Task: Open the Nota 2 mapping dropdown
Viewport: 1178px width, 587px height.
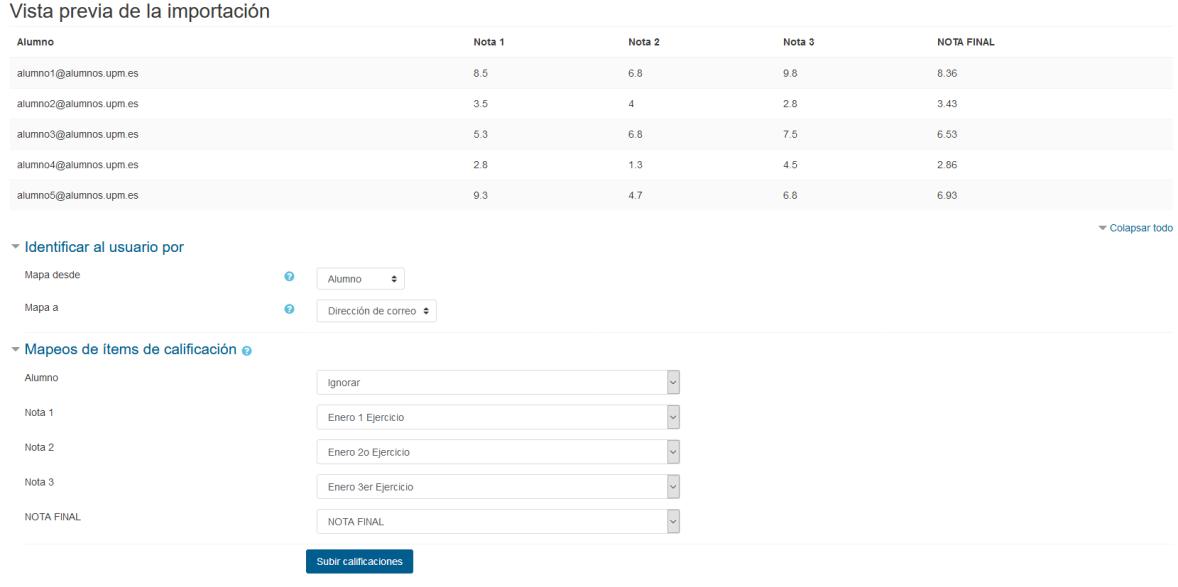Action: [x=498, y=452]
